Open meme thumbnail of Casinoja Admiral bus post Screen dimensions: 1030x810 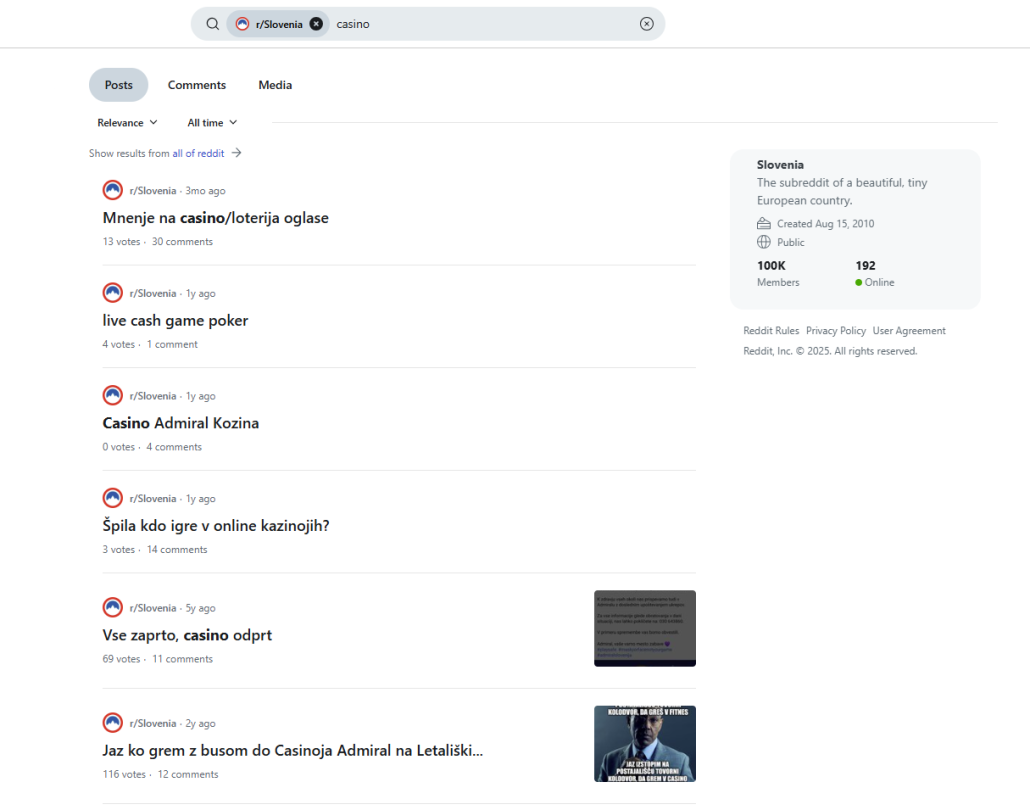pyautogui.click(x=644, y=743)
